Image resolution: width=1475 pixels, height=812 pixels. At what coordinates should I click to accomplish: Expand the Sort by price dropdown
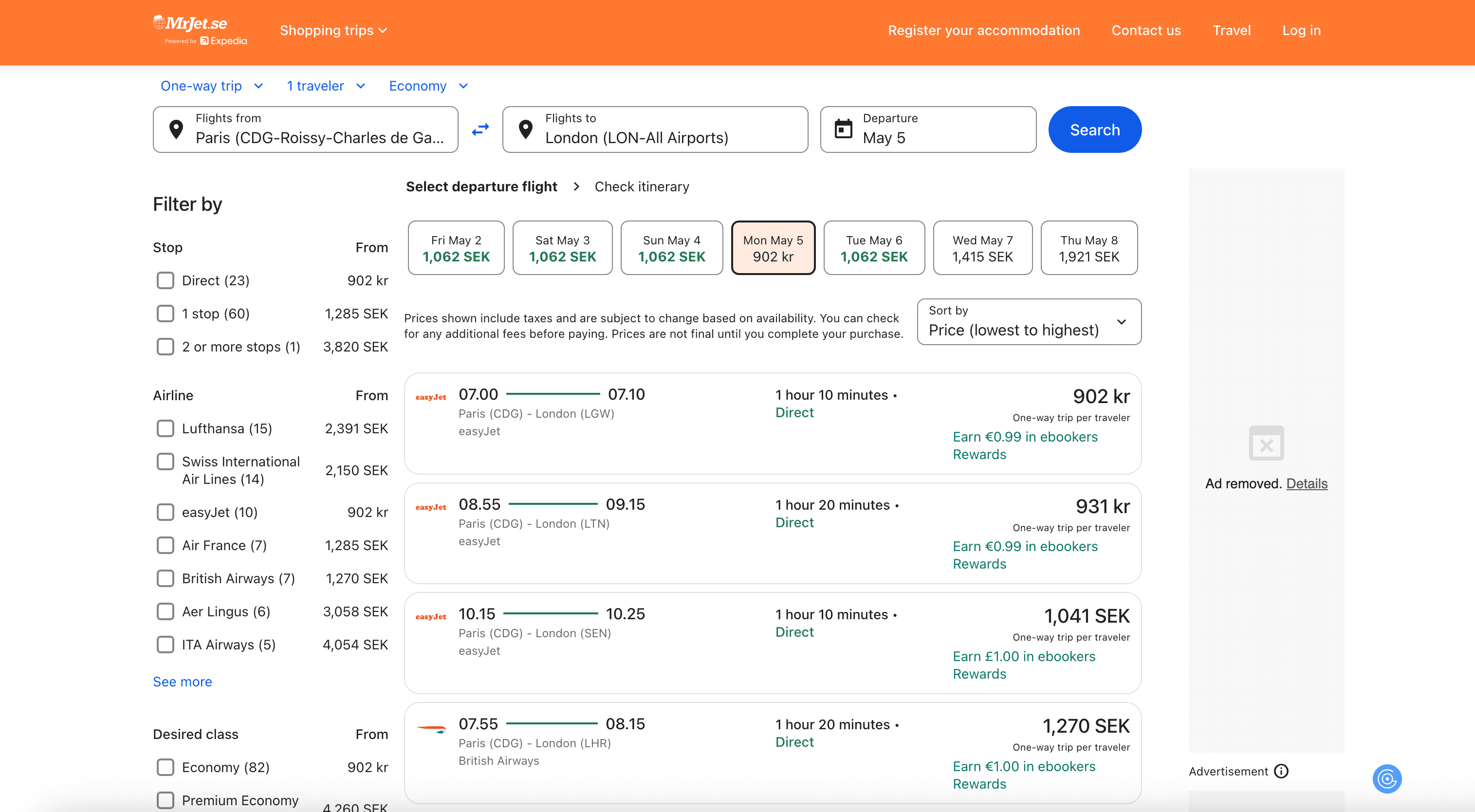tap(1029, 322)
